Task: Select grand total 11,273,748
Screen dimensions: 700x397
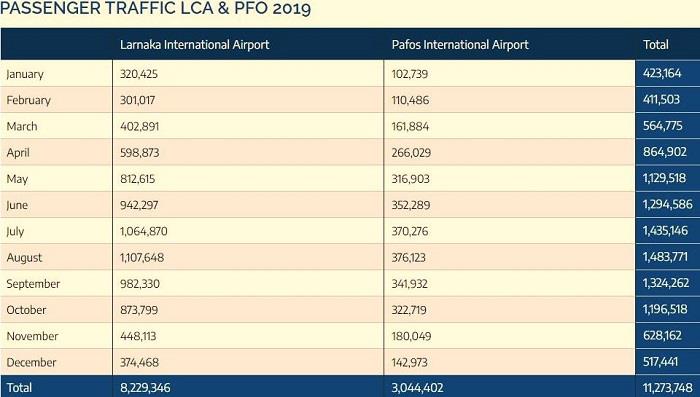Action: tap(668, 388)
